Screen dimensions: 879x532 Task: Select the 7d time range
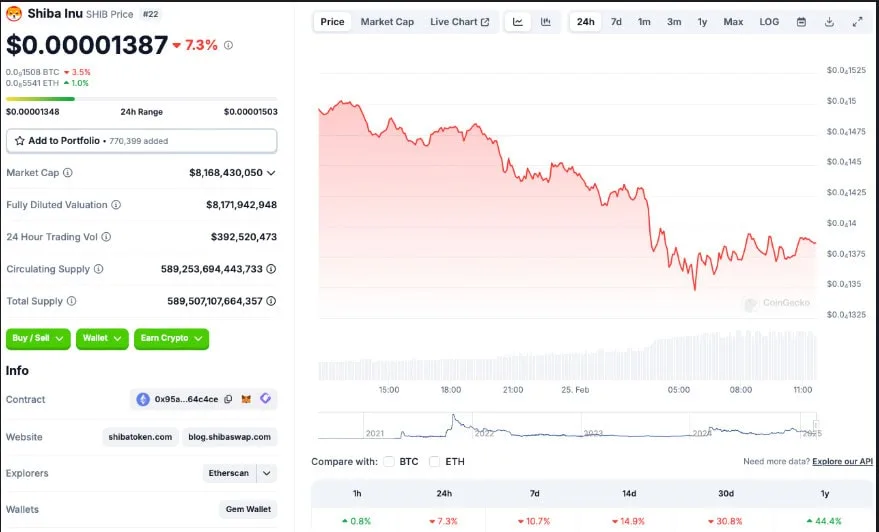click(x=616, y=22)
